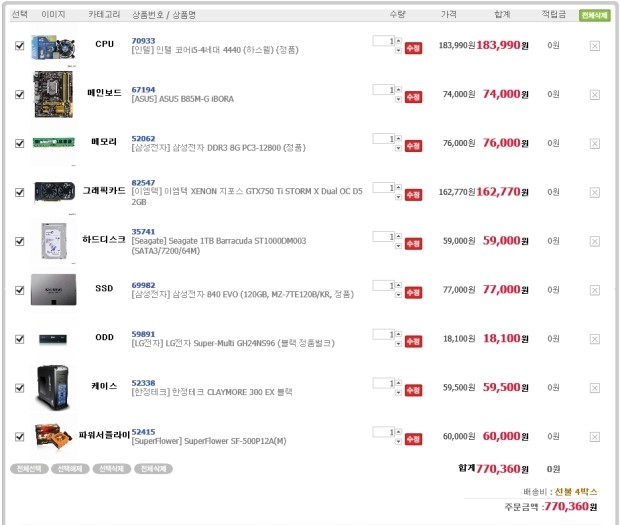
Task: Increase ODD quantity with up arrow
Action: tap(399, 334)
